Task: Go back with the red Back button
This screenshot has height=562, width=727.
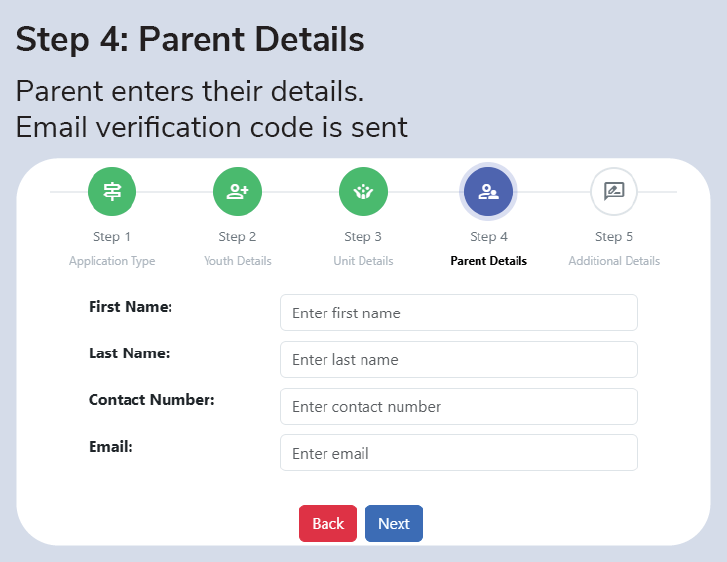Action: (x=328, y=524)
